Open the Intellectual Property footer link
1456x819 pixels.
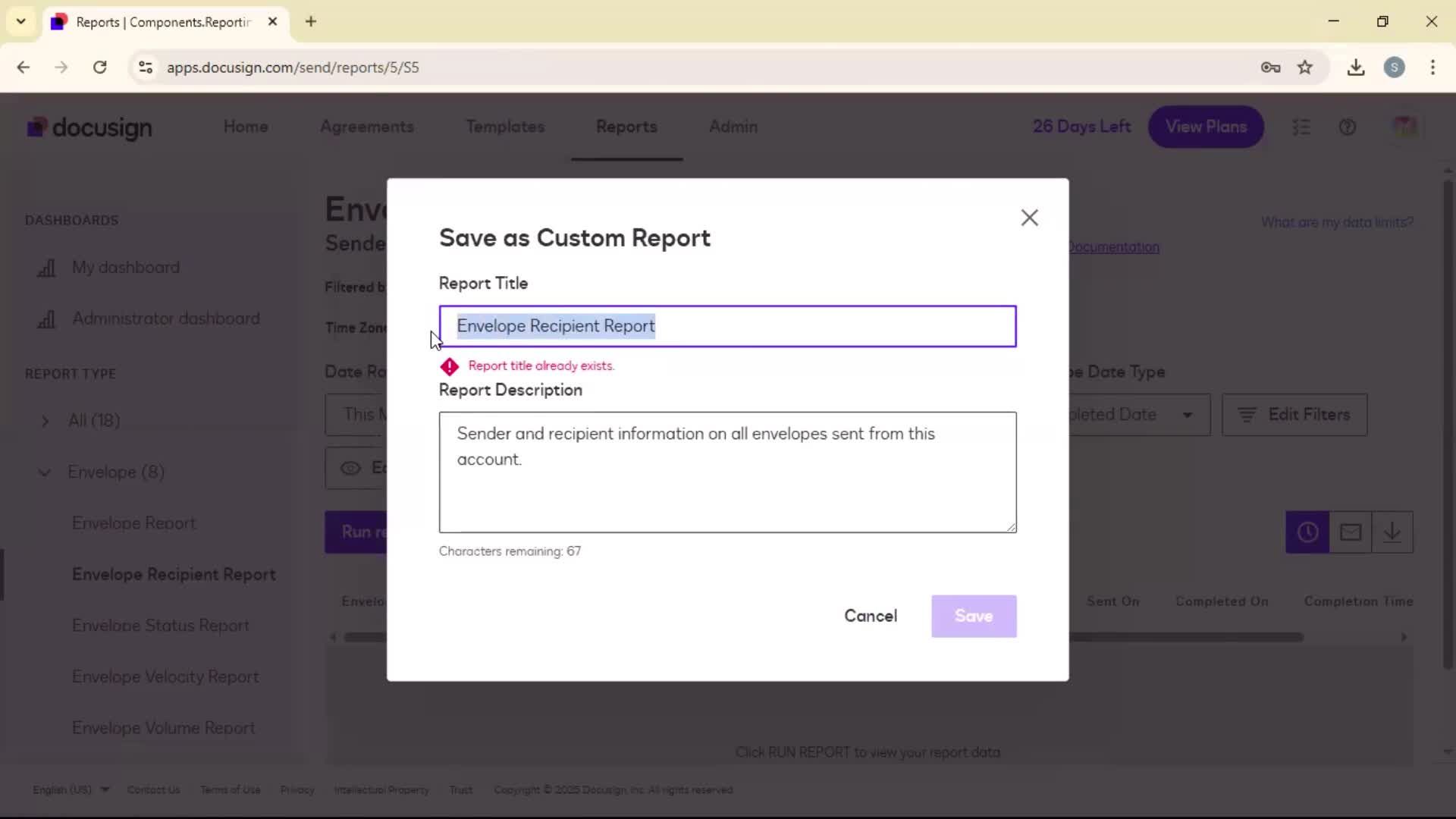[381, 789]
